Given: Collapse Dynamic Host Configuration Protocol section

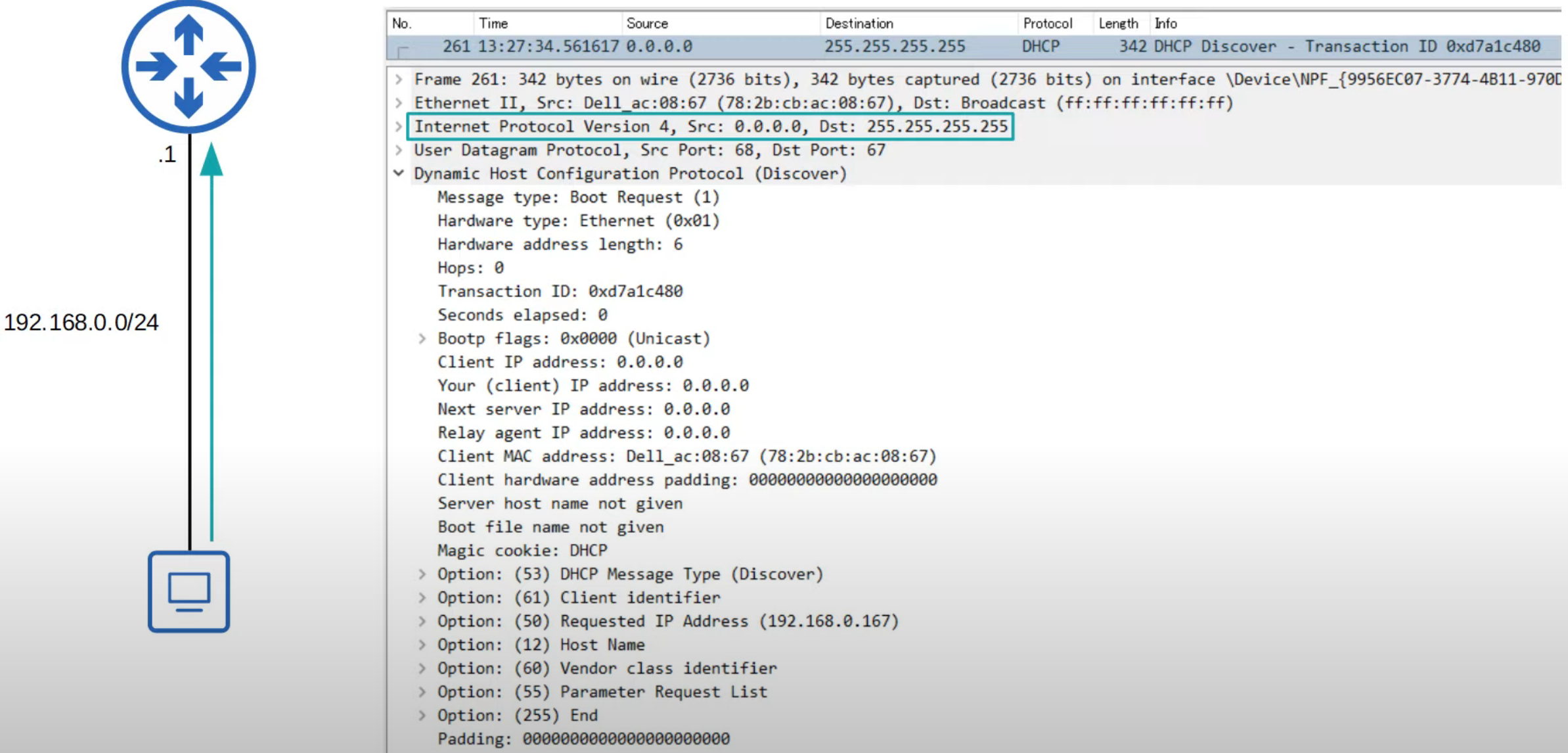Looking at the screenshot, I should 399,173.
